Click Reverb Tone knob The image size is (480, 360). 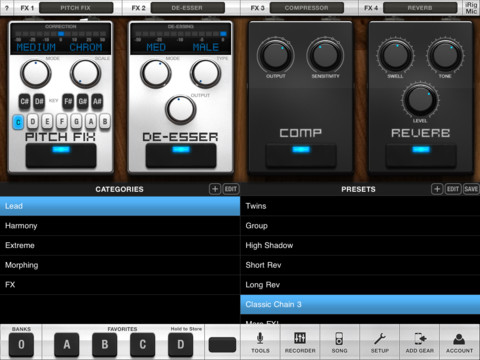[445, 56]
